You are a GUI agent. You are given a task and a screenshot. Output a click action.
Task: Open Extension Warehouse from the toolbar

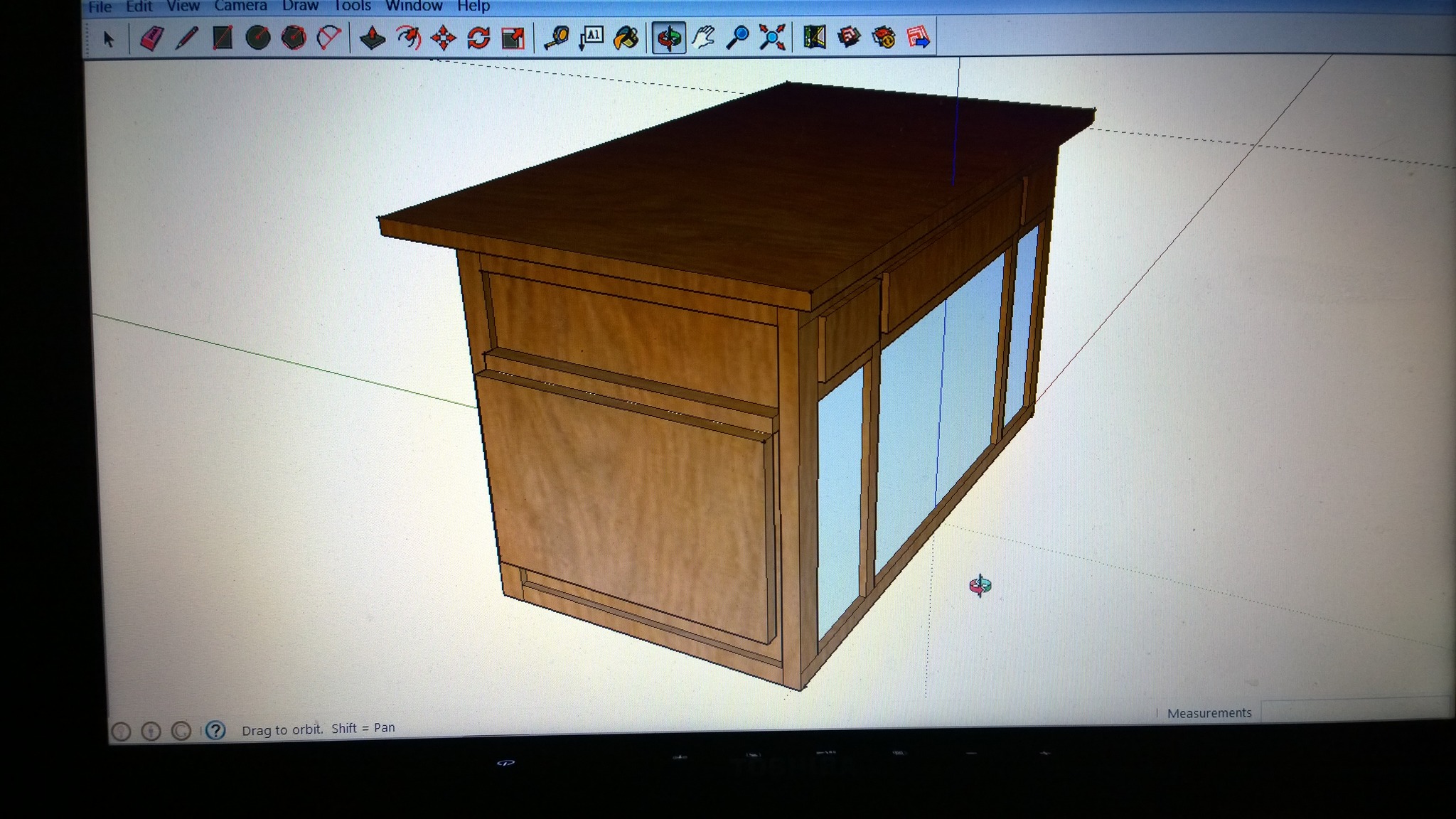tap(884, 38)
